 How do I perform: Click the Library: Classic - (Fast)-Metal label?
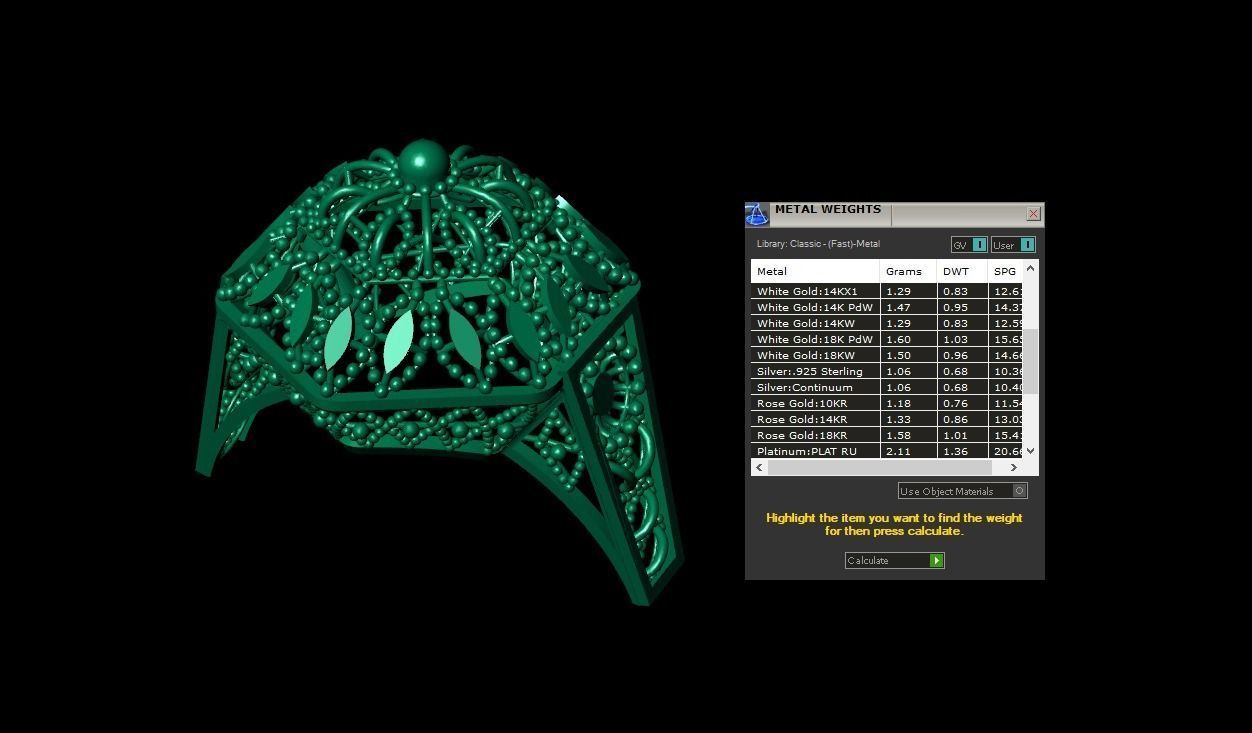(x=818, y=244)
